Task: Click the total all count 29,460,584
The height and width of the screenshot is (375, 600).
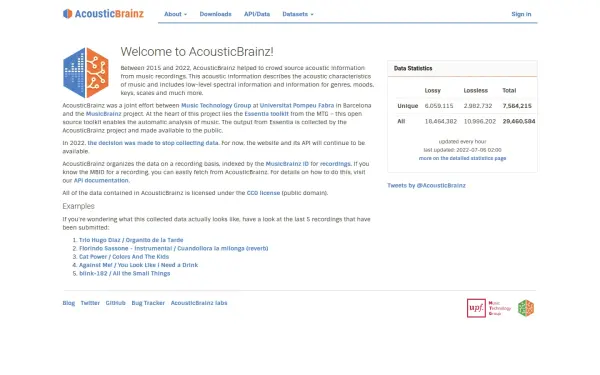Action: pos(519,121)
